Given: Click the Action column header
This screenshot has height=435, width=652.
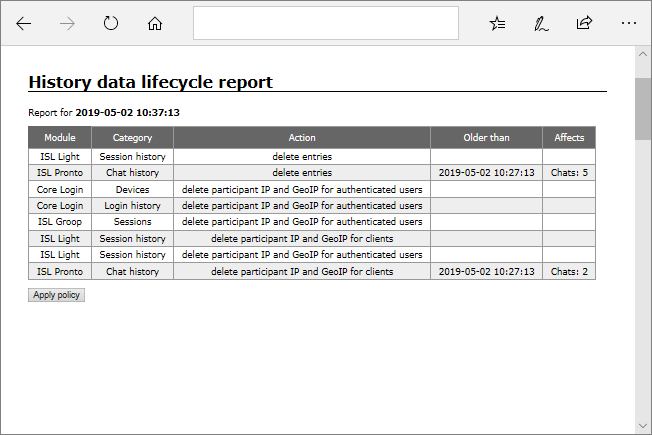Looking at the screenshot, I should pyautogui.click(x=302, y=138).
